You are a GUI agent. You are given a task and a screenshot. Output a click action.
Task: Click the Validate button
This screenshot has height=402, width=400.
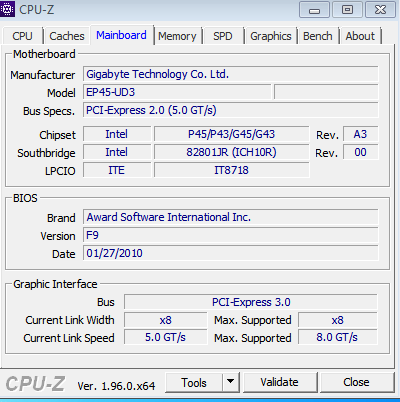pyautogui.click(x=279, y=382)
